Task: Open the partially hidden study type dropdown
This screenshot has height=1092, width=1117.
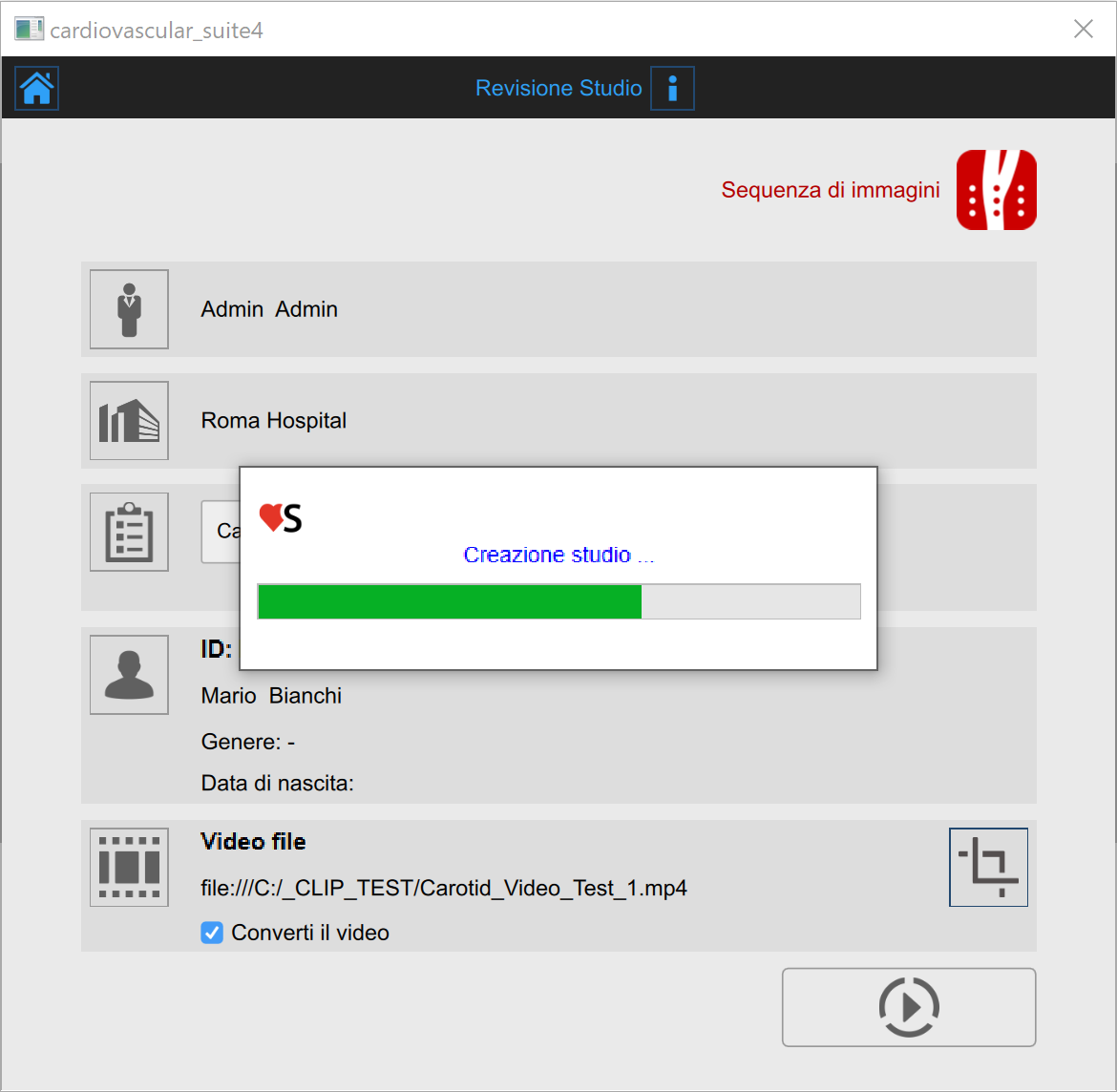Action: point(221,532)
